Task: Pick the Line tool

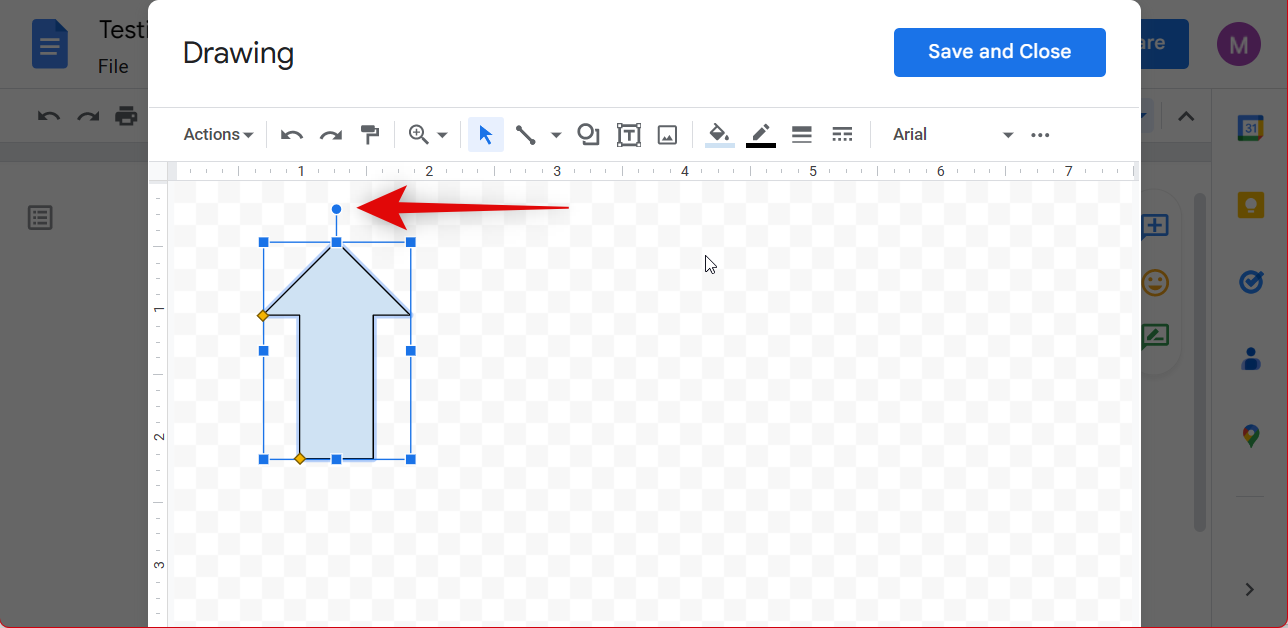Action: [526, 135]
